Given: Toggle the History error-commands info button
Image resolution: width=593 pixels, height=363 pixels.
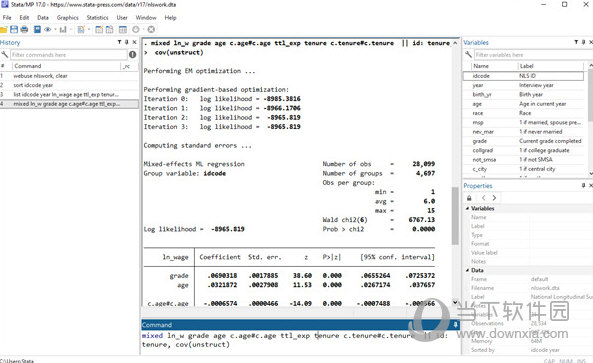Looking at the screenshot, I should 132,55.
